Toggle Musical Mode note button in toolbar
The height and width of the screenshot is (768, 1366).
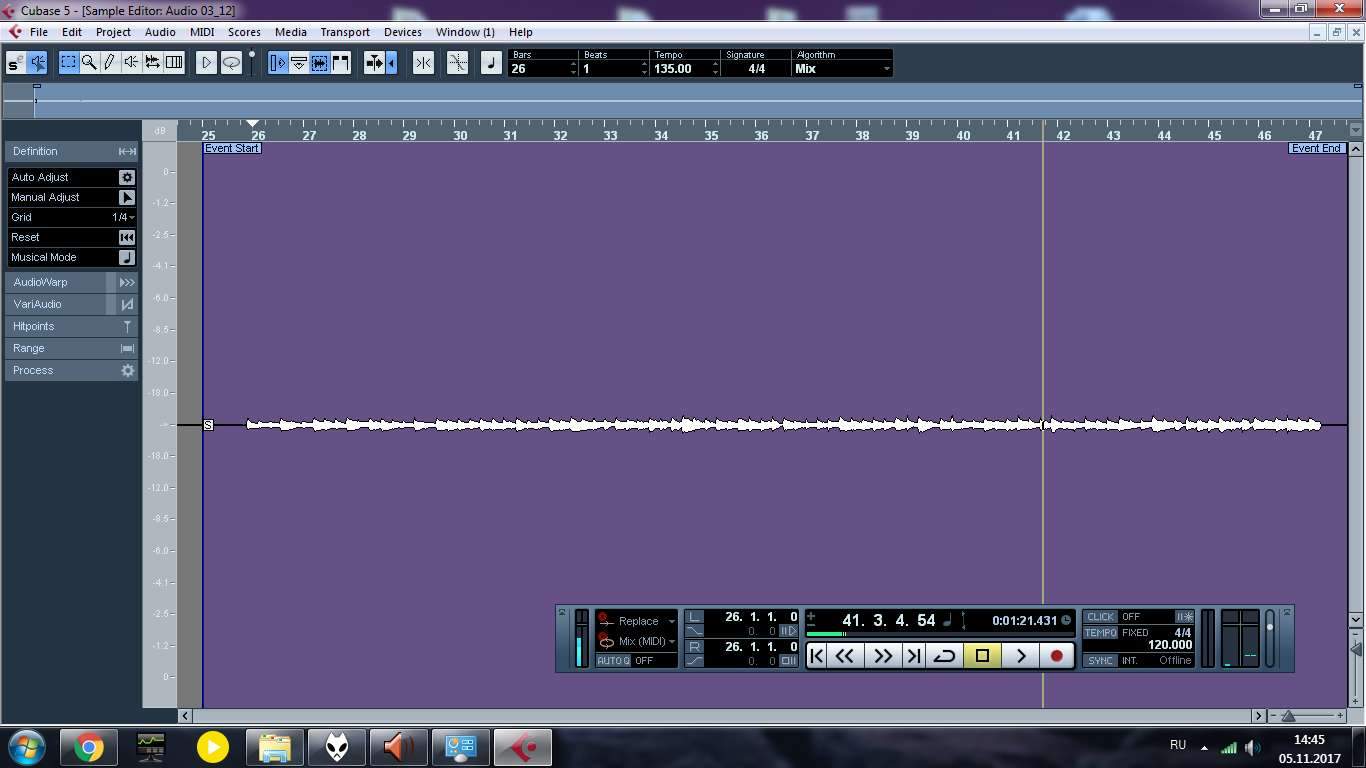click(490, 63)
